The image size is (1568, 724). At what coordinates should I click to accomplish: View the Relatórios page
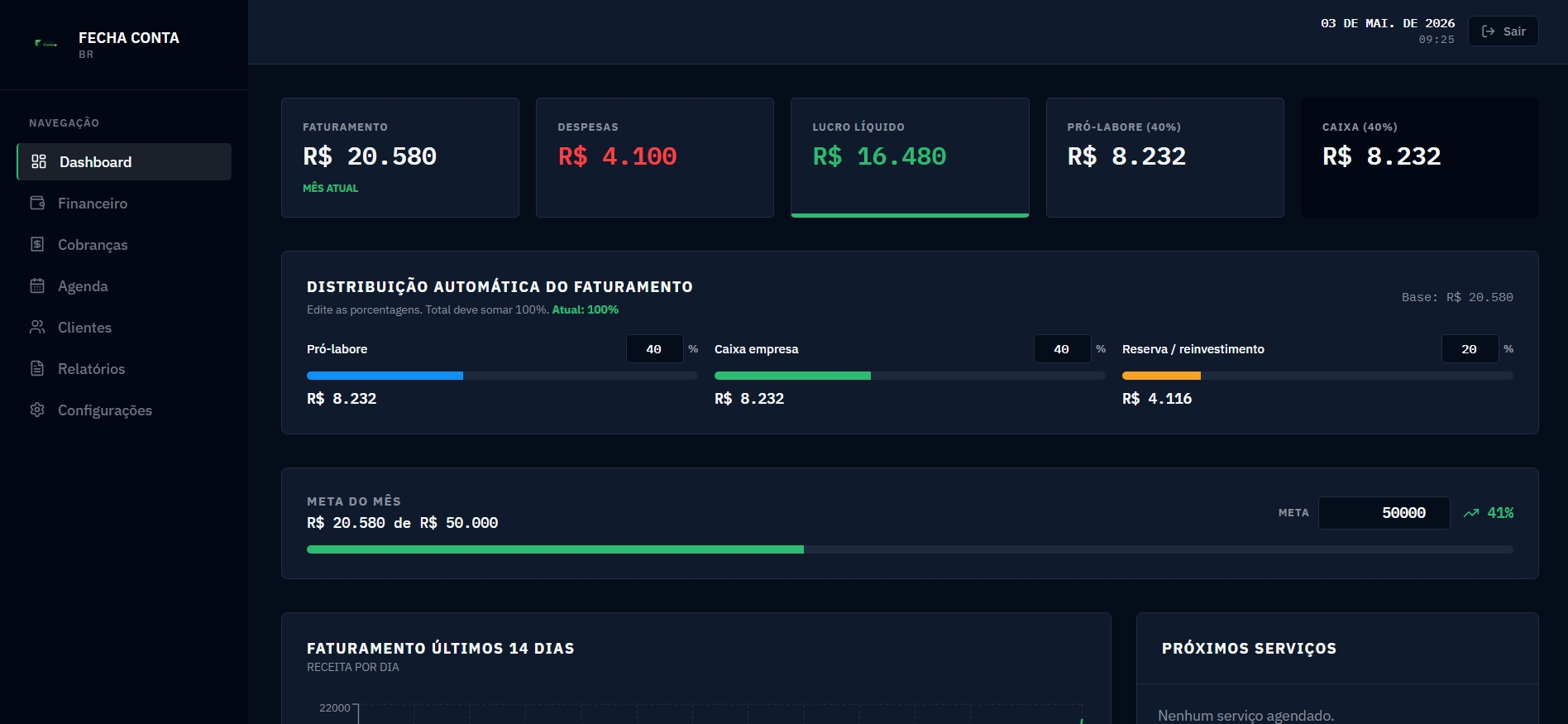(x=124, y=368)
